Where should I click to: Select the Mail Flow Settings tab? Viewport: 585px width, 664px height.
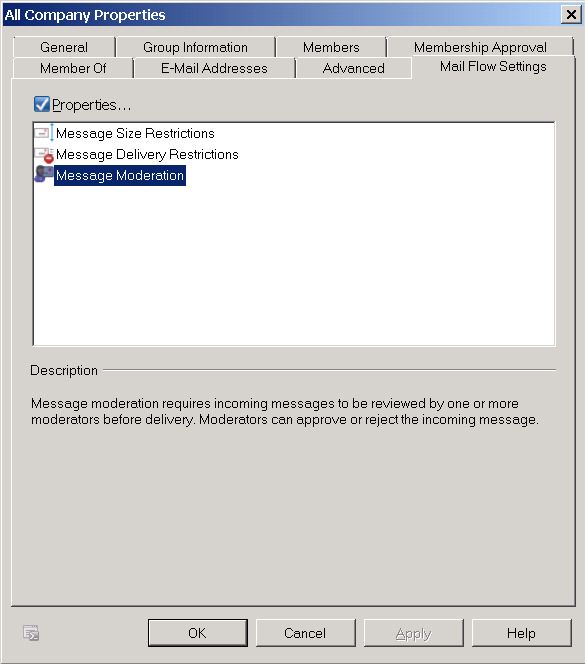pyautogui.click(x=493, y=67)
